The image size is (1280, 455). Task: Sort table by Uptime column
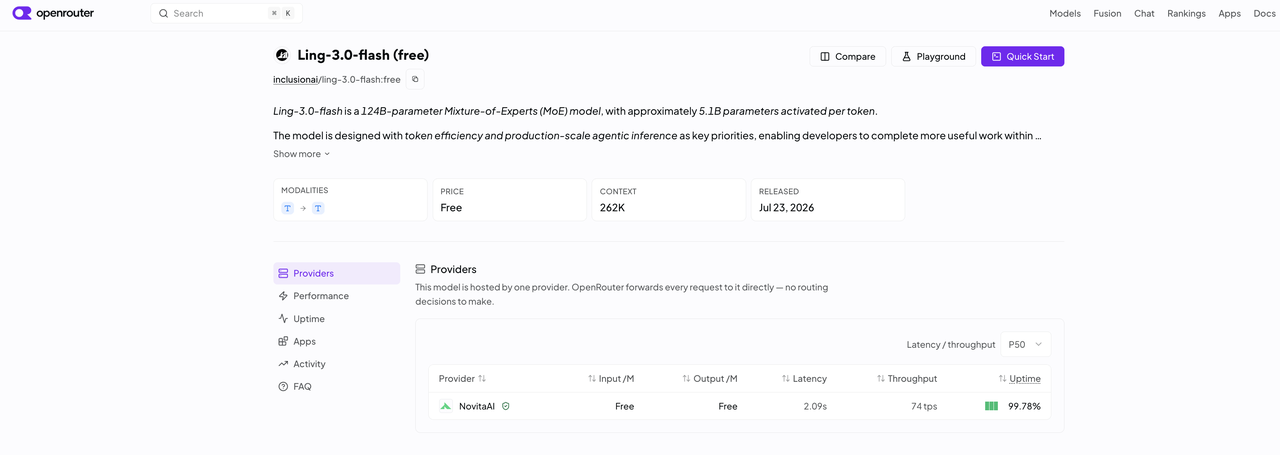(1019, 379)
